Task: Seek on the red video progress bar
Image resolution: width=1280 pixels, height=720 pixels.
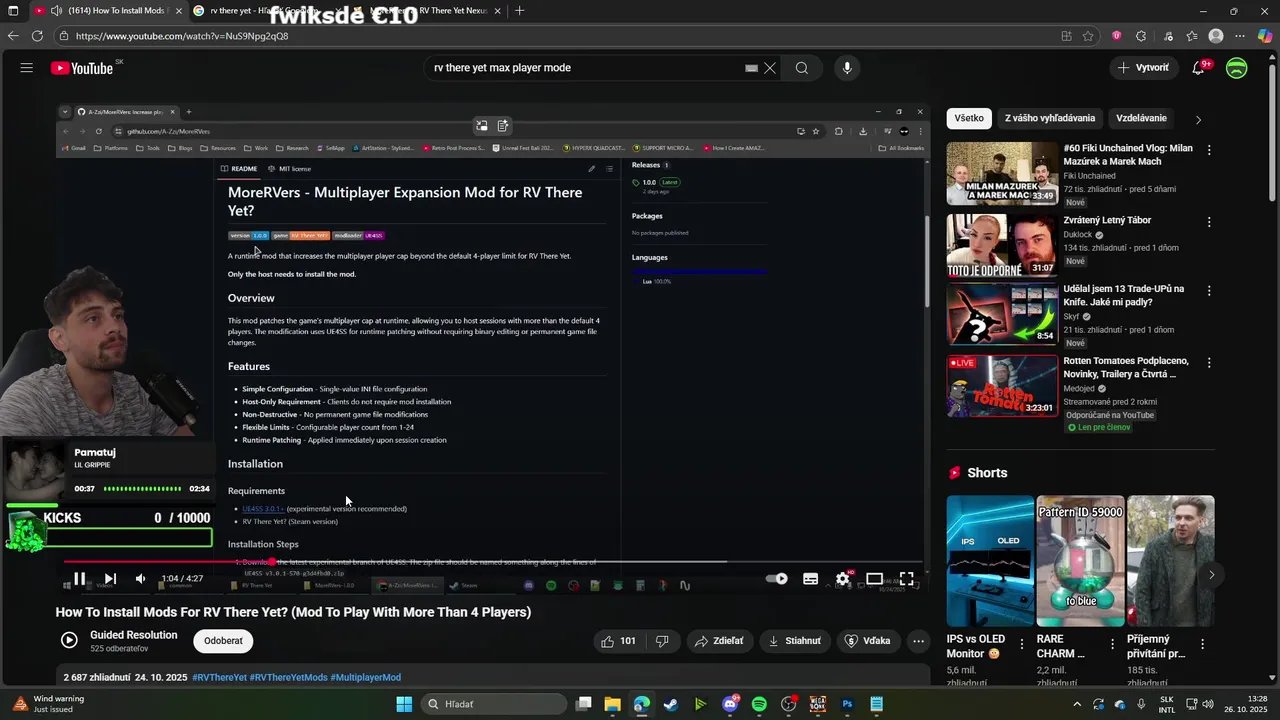Action: point(491,562)
